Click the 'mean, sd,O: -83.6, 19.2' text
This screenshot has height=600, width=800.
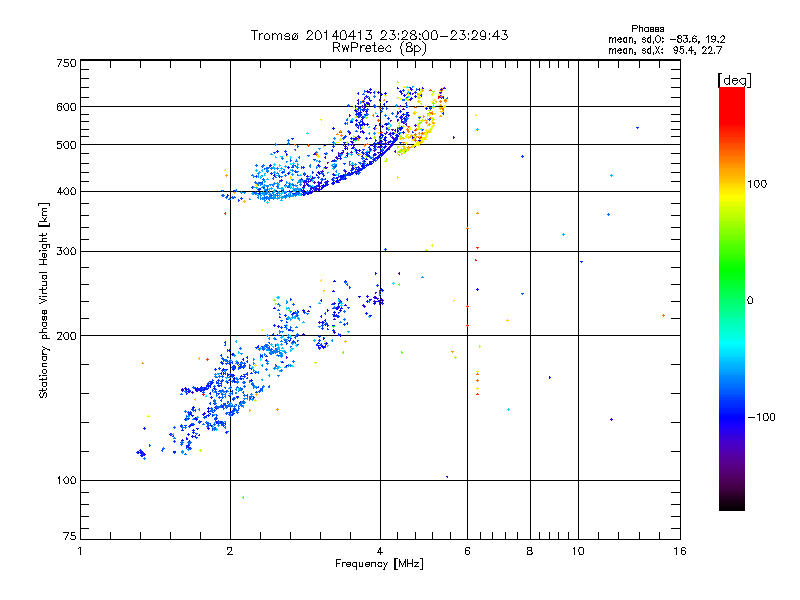pos(666,39)
